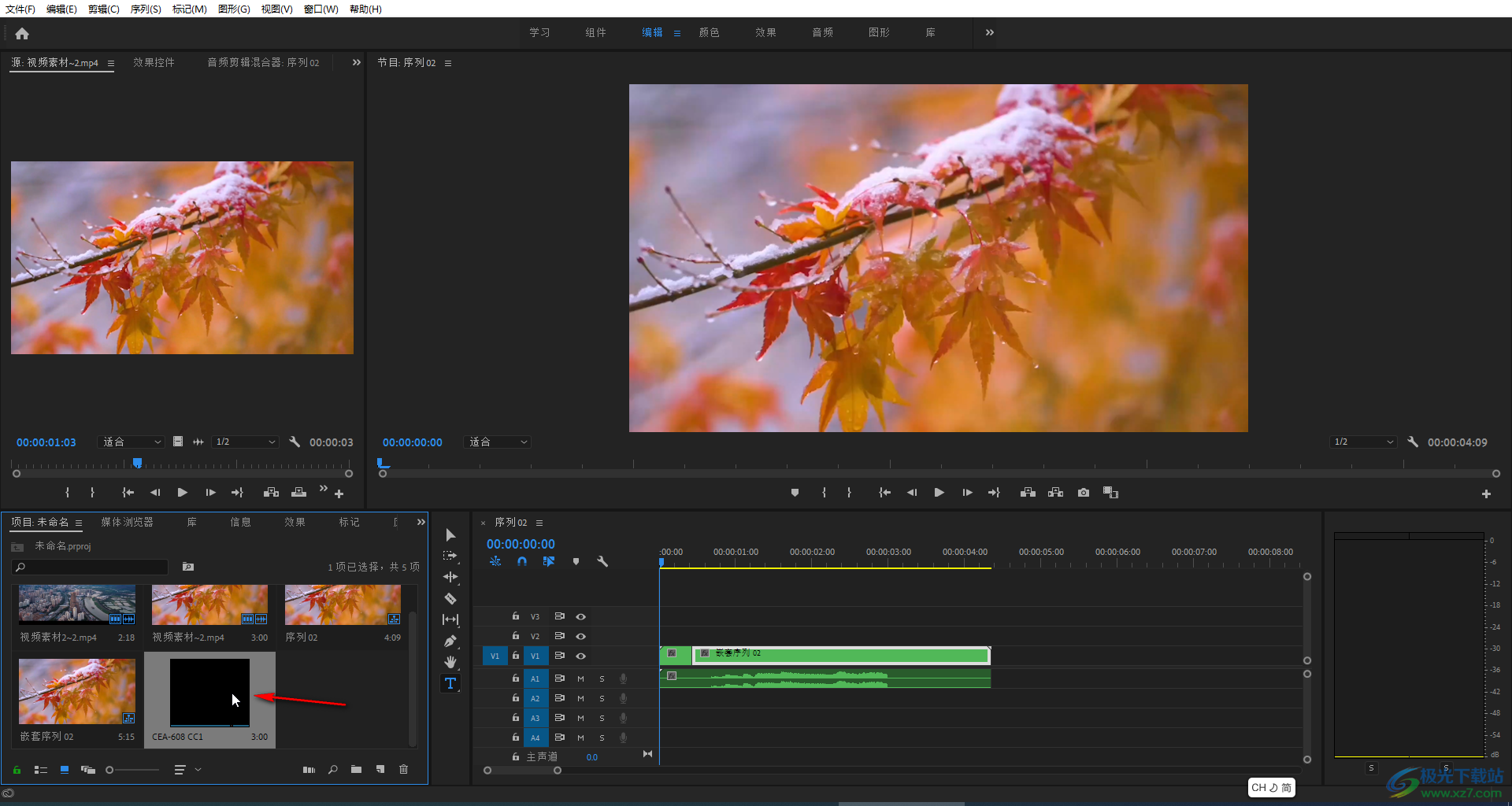This screenshot has height=806, width=1512.
Task: Click source monitor timecode 00:00:01:03
Action: tap(46, 442)
